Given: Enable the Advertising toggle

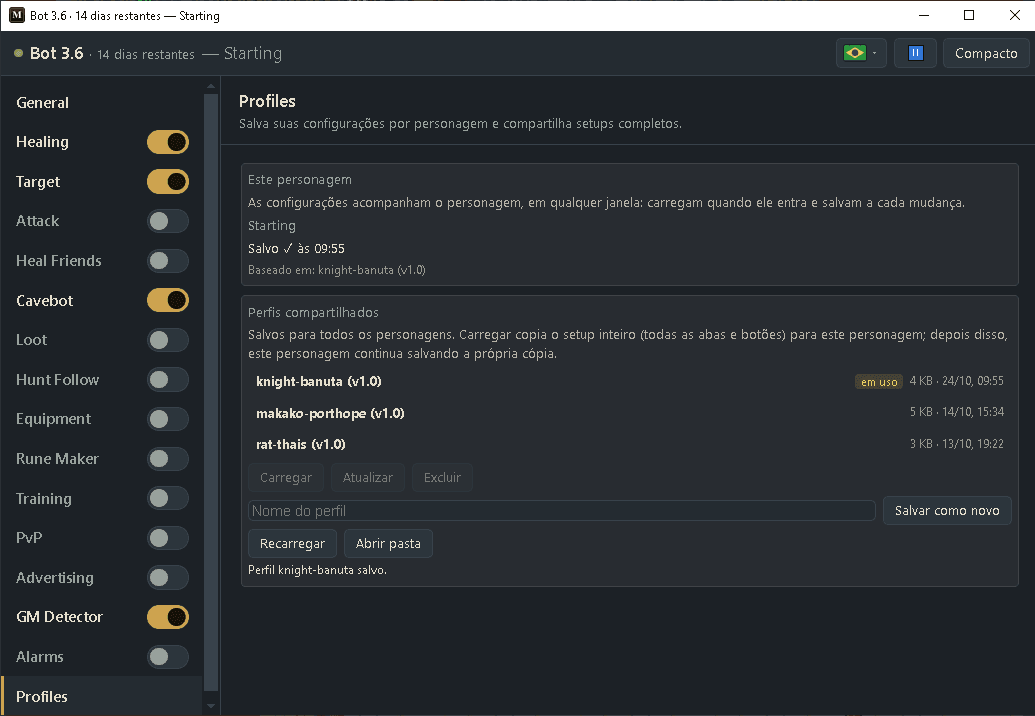Looking at the screenshot, I should coord(168,577).
